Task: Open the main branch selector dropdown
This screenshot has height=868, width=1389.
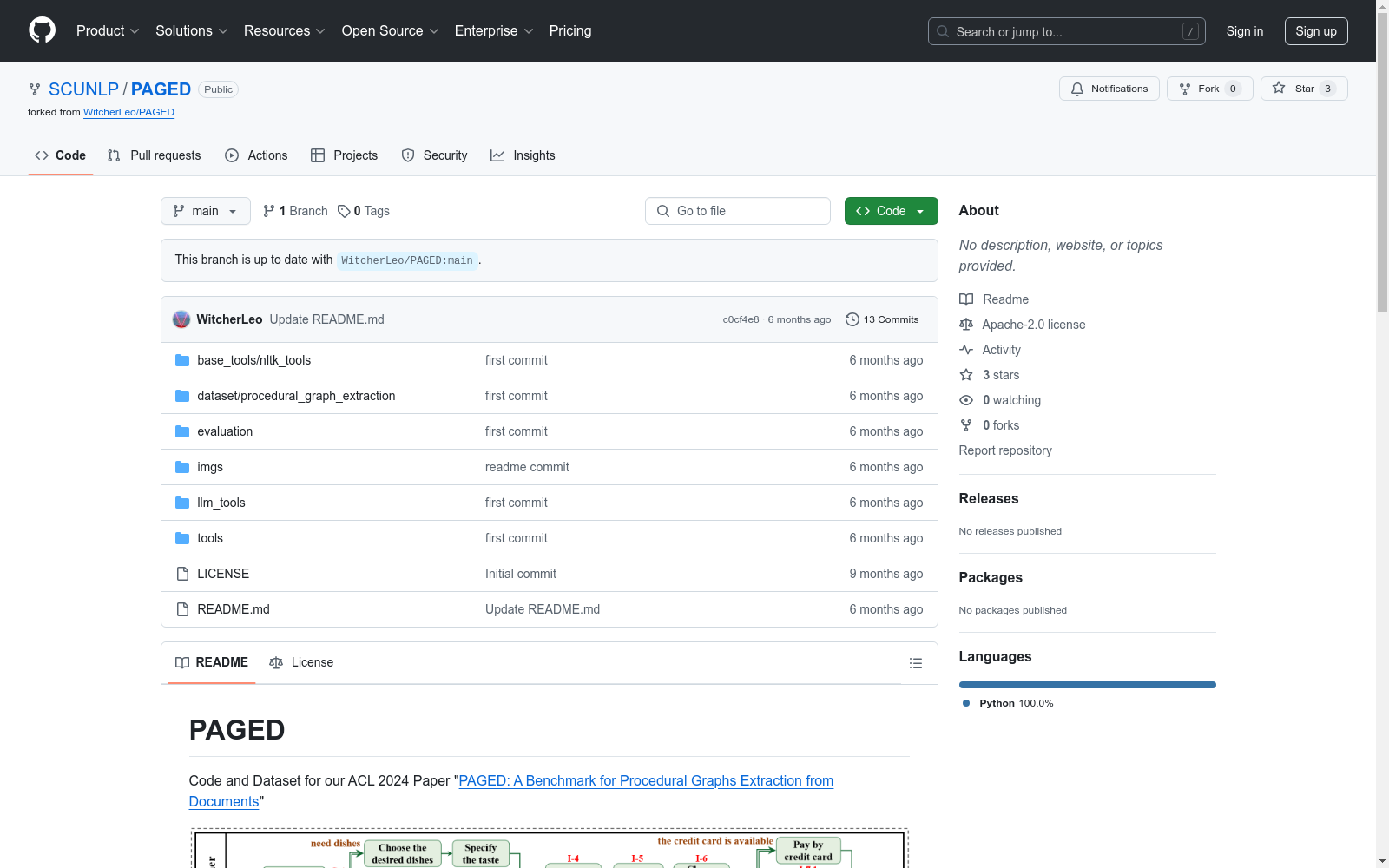Action: pyautogui.click(x=206, y=211)
